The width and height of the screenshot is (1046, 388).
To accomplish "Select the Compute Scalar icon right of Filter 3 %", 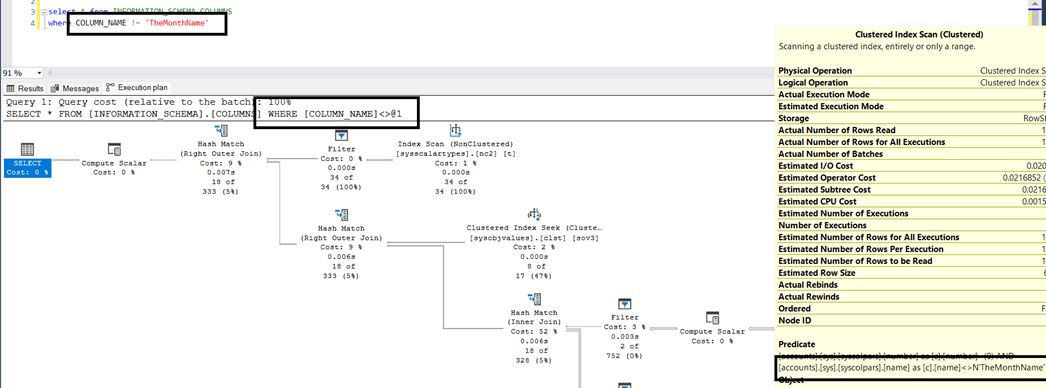I will (712, 317).
